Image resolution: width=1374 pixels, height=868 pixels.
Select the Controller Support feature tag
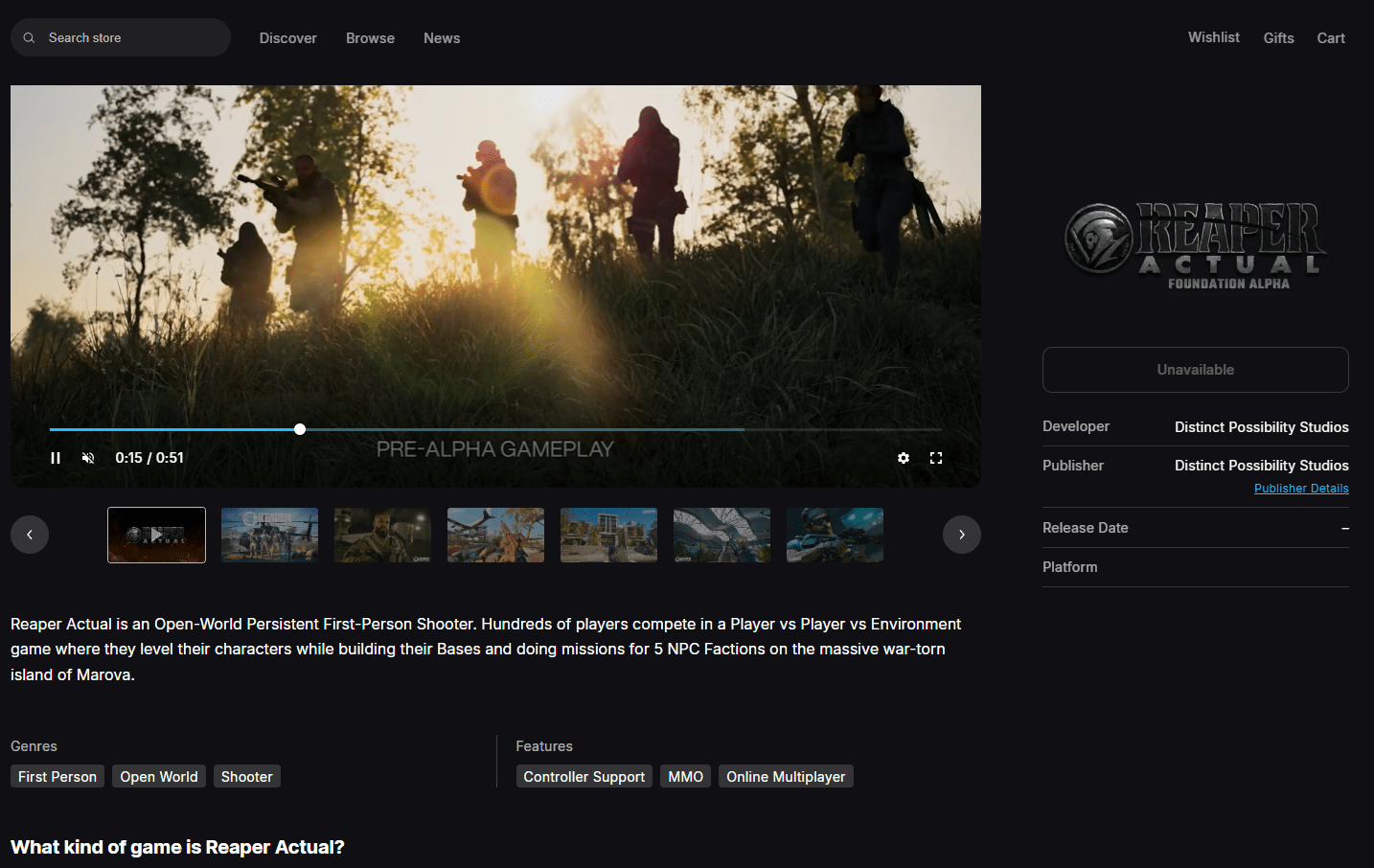584,776
